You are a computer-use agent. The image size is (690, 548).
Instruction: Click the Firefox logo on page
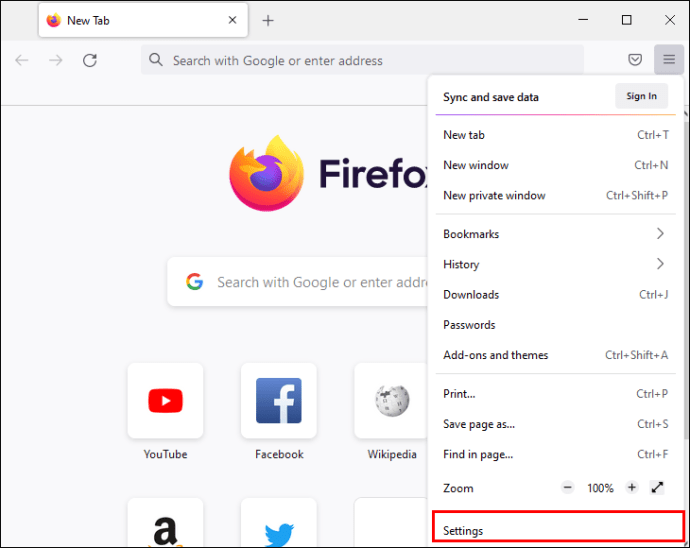tap(267, 173)
